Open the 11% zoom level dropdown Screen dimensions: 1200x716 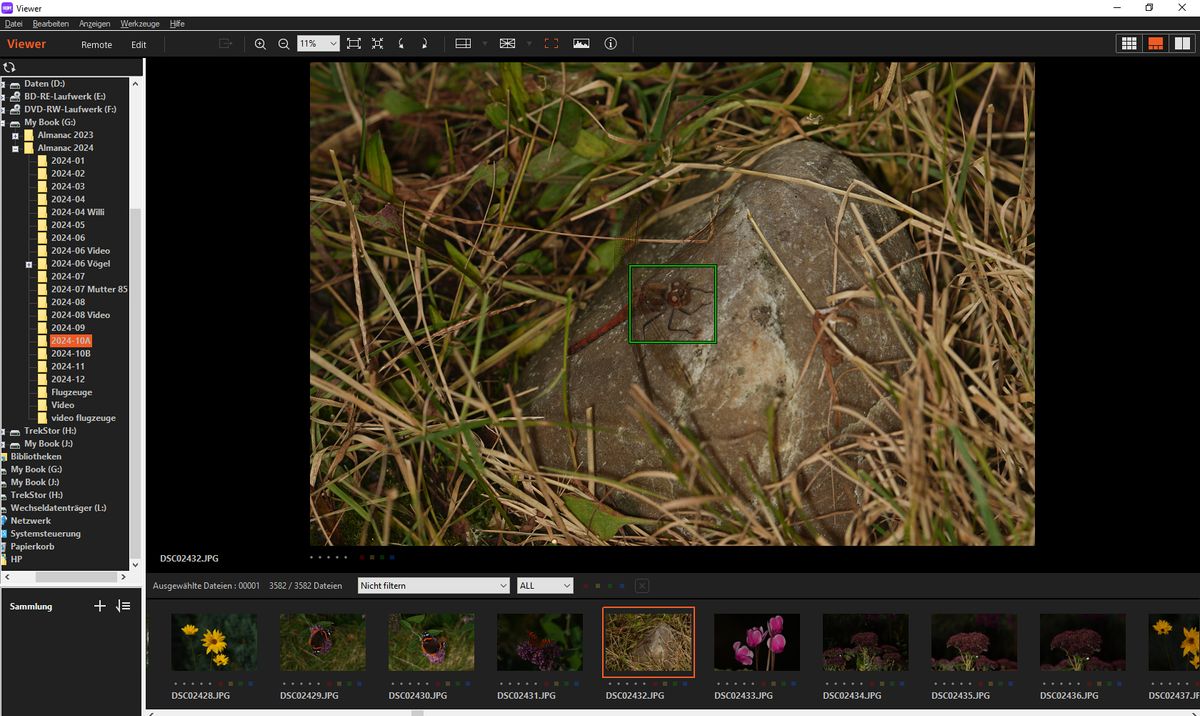point(318,44)
